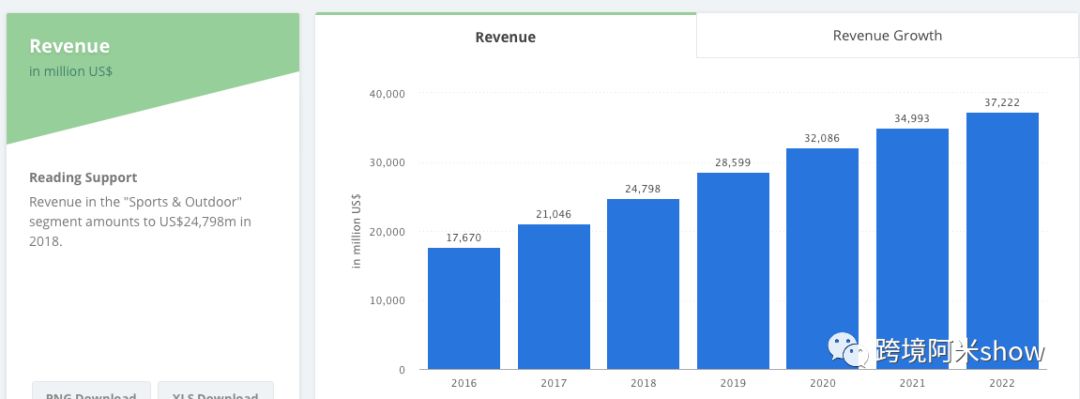1080x399 pixels.
Task: Click the 20,000 y-axis tick label
Action: click(387, 232)
